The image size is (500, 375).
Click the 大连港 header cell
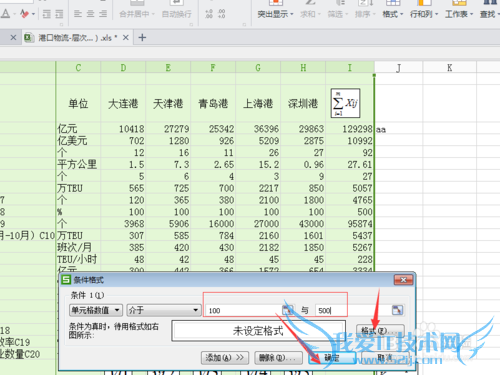[123, 104]
